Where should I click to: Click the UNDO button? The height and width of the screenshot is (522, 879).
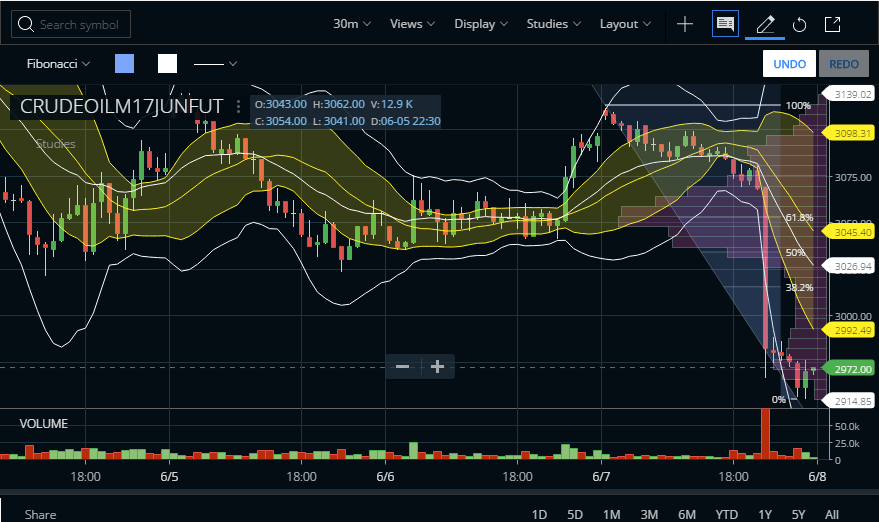tap(789, 64)
